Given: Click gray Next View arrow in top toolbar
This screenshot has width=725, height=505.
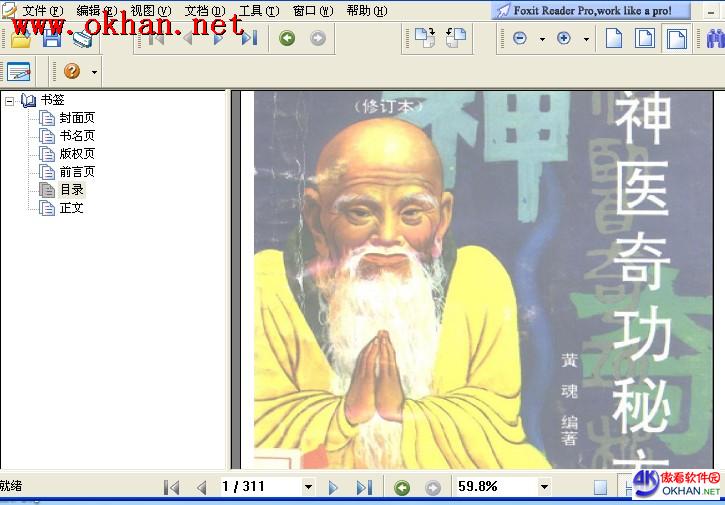Looking at the screenshot, I should coord(318,38).
